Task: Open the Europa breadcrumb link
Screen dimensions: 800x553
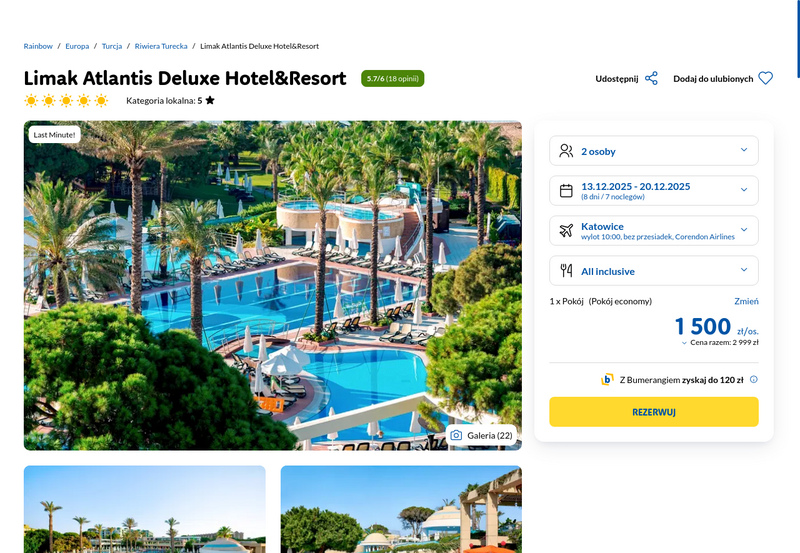Action: 77,46
